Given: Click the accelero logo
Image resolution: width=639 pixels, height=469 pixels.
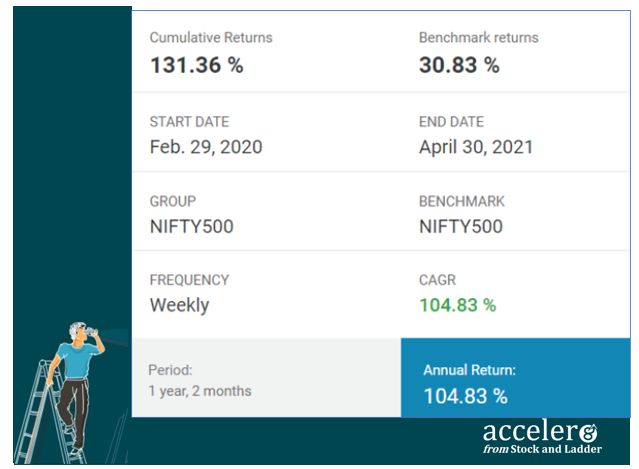Looking at the screenshot, I should [542, 438].
